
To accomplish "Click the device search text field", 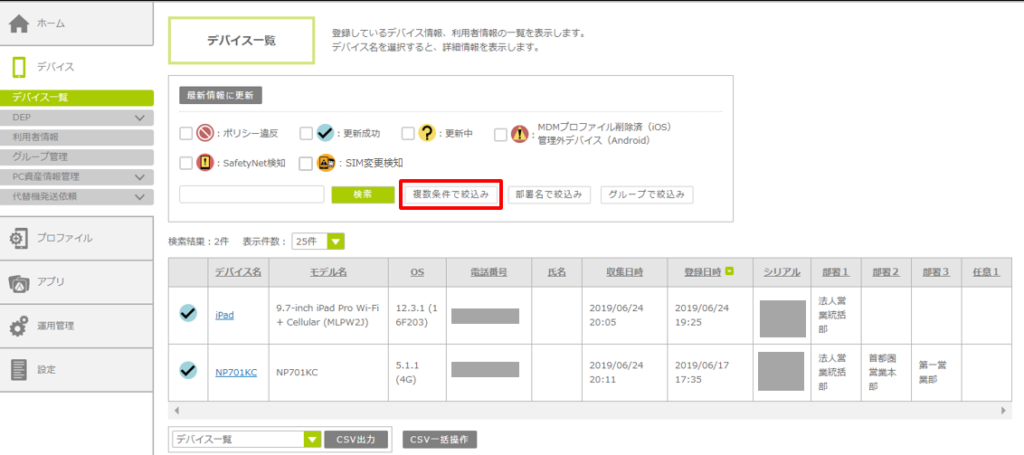I will (x=252, y=194).
